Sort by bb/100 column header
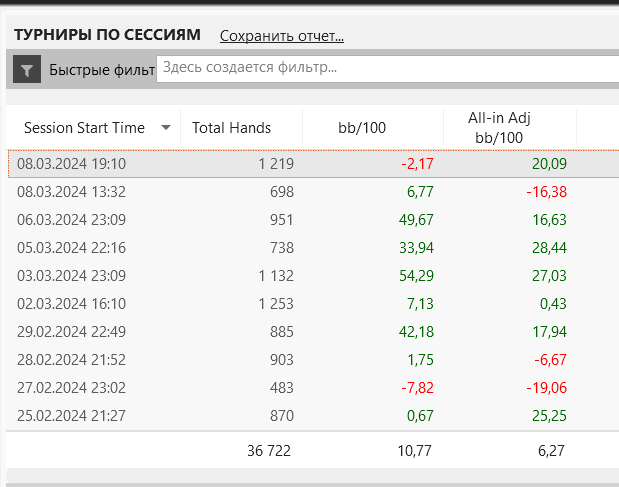This screenshot has width=619, height=487. pos(361,128)
